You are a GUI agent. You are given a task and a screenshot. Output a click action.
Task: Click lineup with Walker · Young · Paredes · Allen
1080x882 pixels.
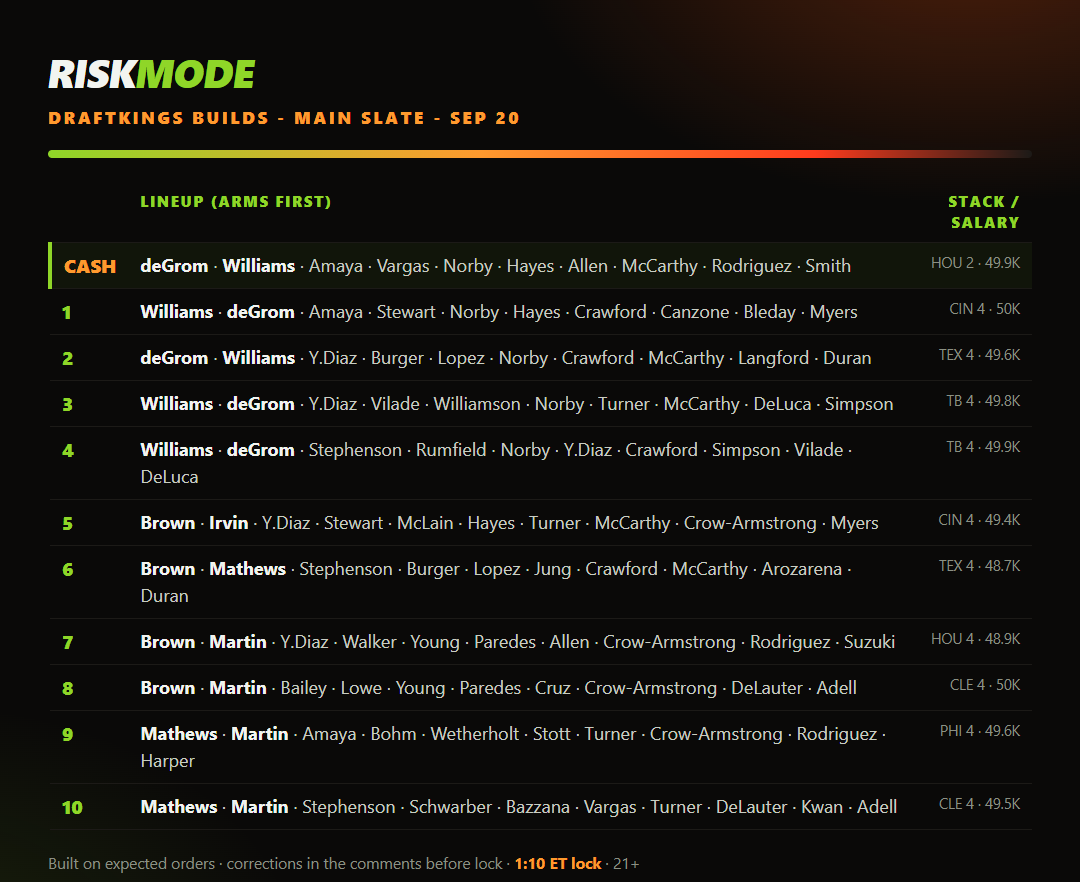(x=517, y=642)
